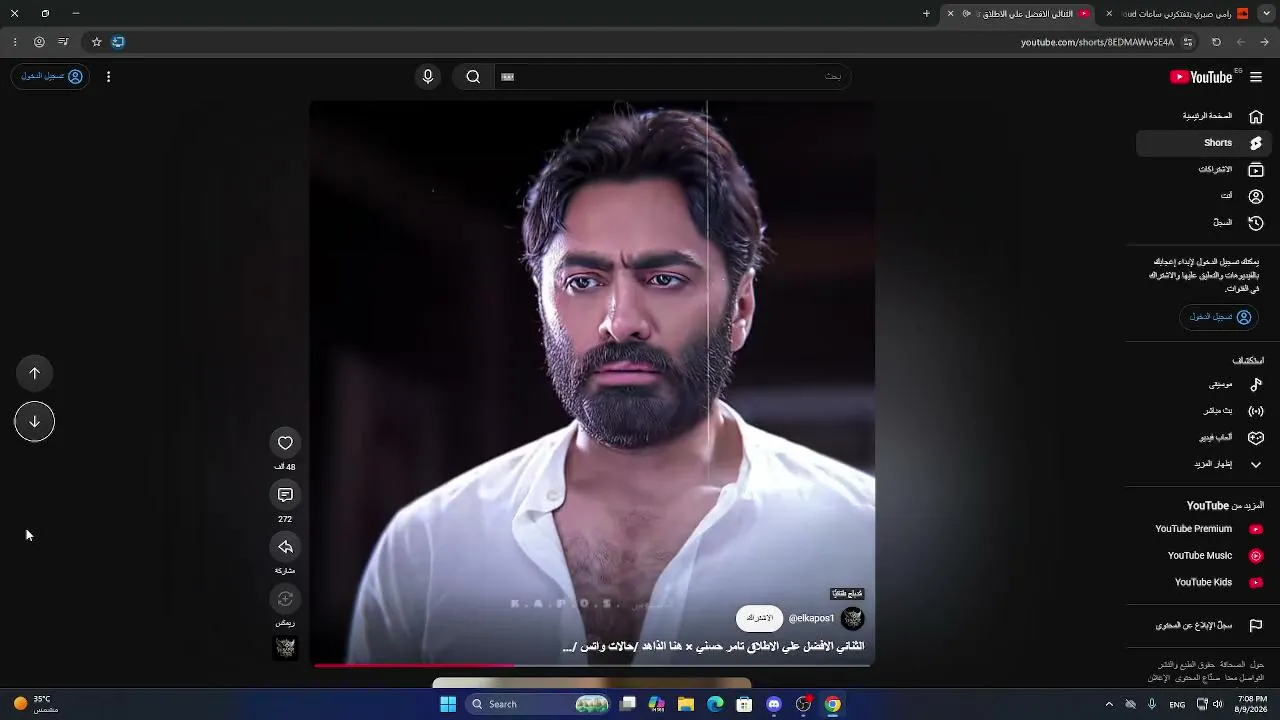Open the Short's comments
The height and width of the screenshot is (720, 1280).
pyautogui.click(x=285, y=495)
